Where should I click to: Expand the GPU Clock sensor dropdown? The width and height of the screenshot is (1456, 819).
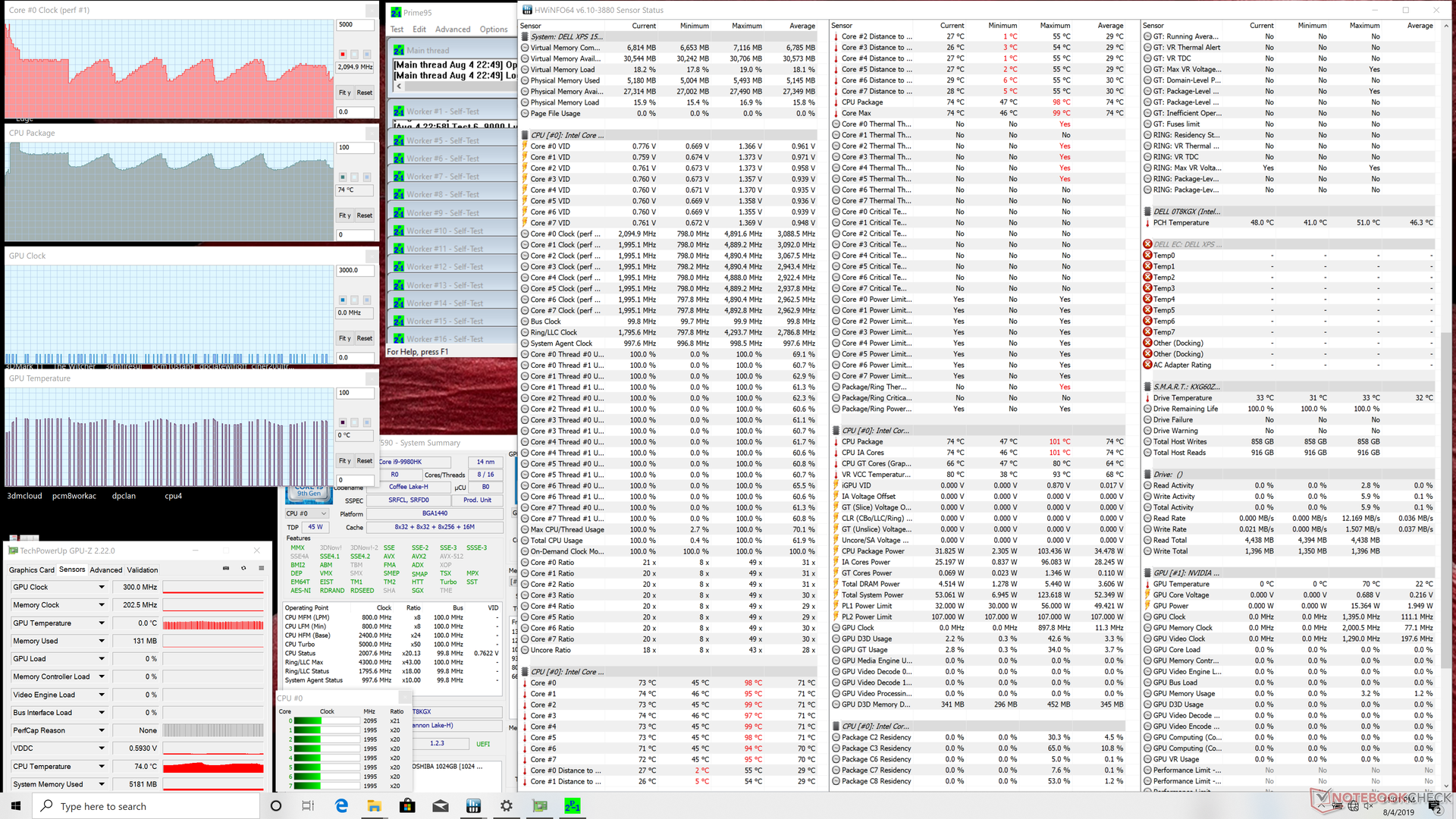(102, 587)
